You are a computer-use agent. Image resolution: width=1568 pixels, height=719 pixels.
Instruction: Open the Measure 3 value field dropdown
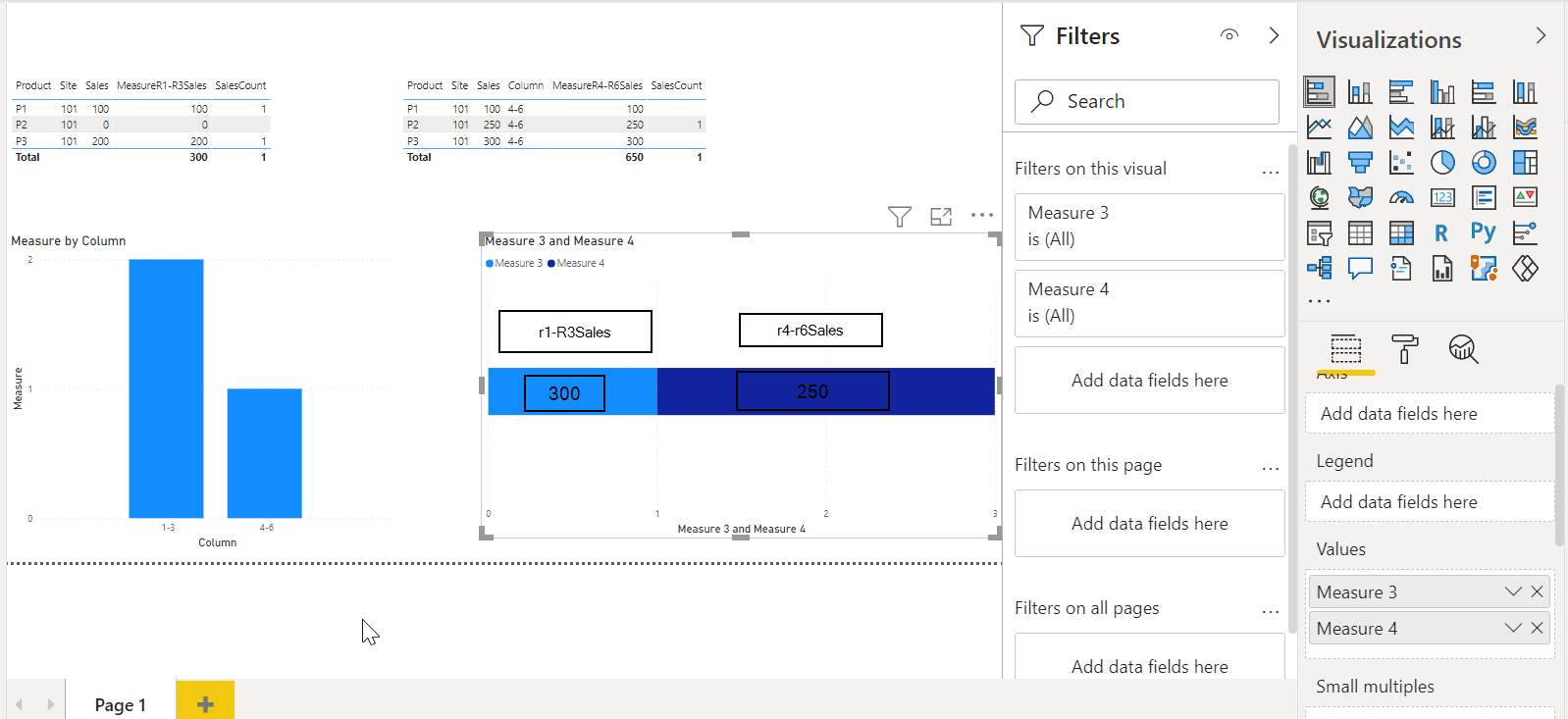1513,591
